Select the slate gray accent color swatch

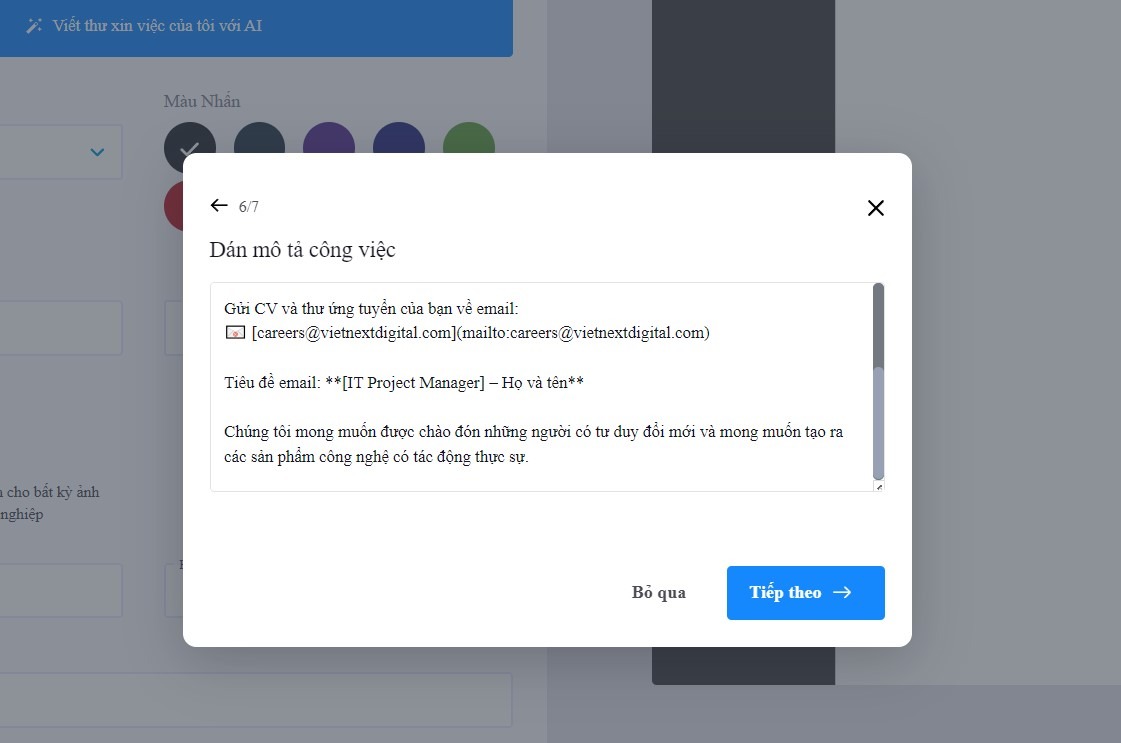(x=259, y=147)
